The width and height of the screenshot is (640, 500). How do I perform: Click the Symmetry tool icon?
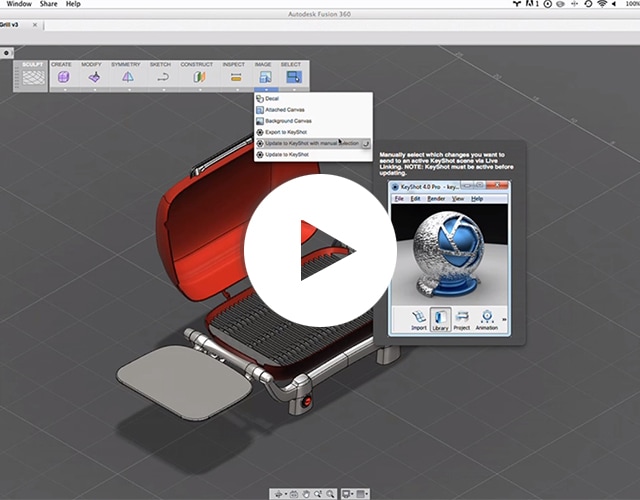pyautogui.click(x=128, y=77)
